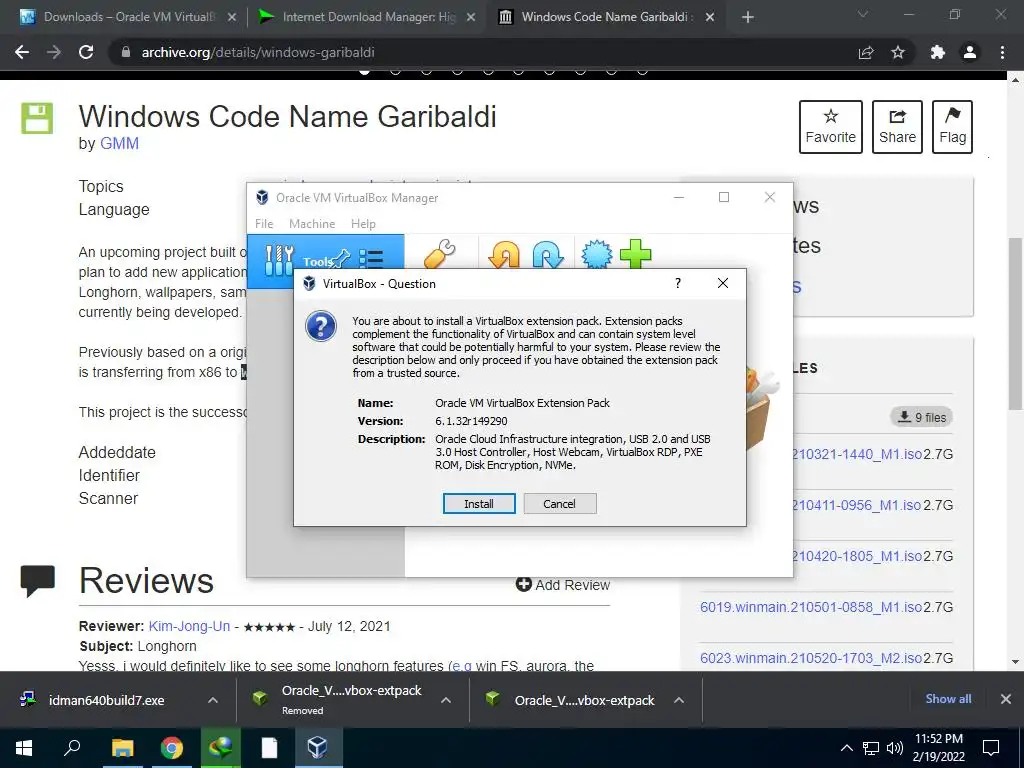Reload the archive.org page
The height and width of the screenshot is (768, 1024).
pyautogui.click(x=86, y=52)
